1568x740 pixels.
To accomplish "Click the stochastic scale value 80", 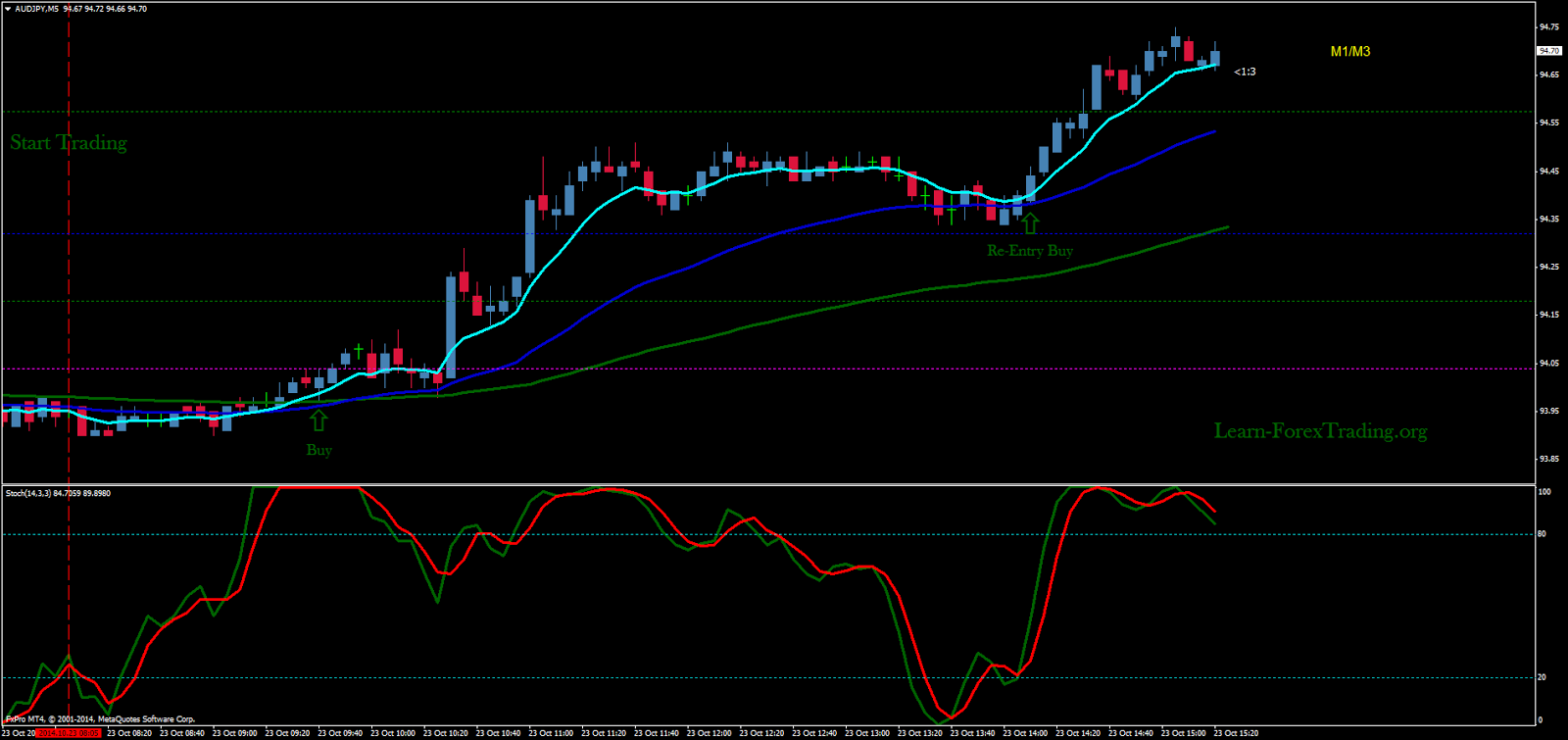I will [1543, 534].
